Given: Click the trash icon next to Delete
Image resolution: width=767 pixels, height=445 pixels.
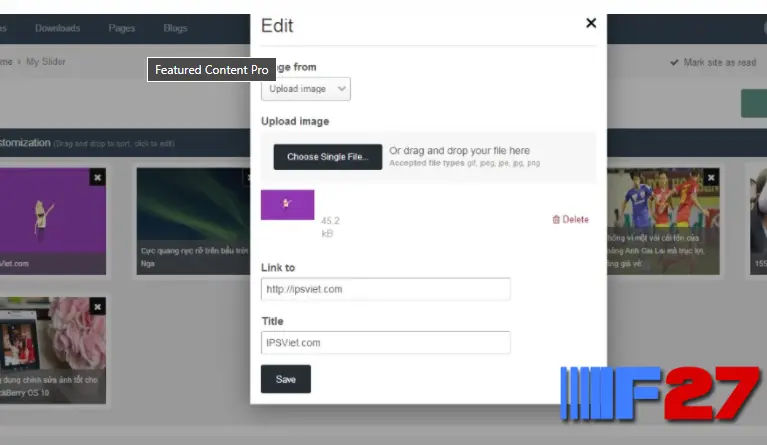Looking at the screenshot, I should point(556,219).
